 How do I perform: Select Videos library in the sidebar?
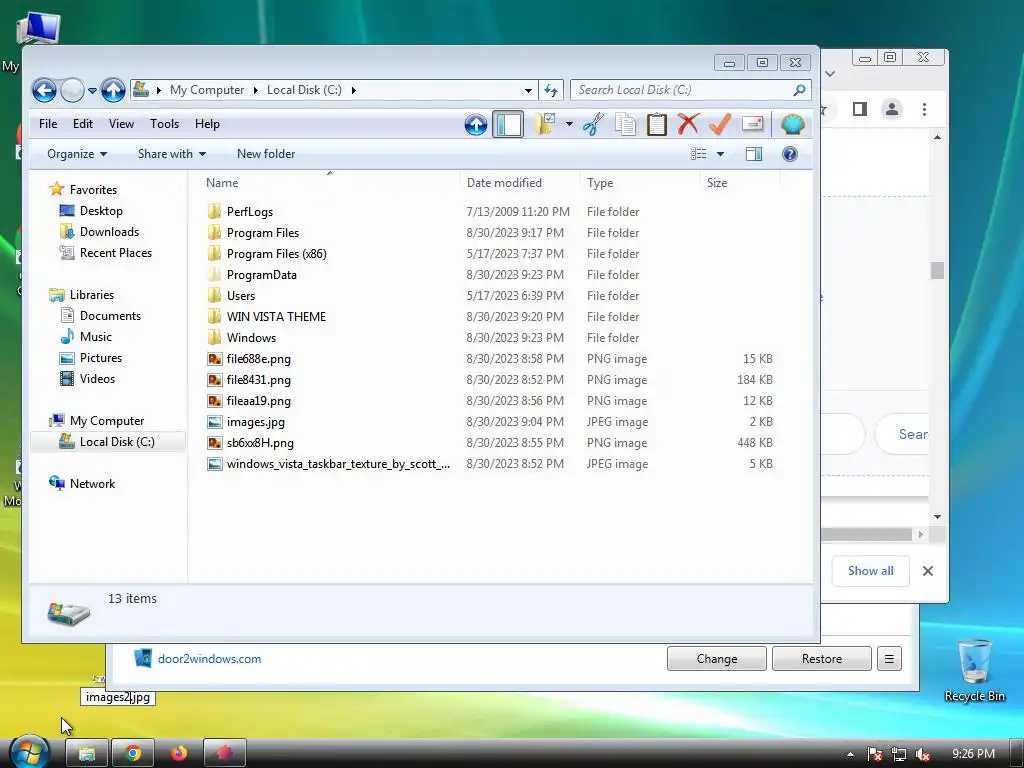pyautogui.click(x=88, y=379)
